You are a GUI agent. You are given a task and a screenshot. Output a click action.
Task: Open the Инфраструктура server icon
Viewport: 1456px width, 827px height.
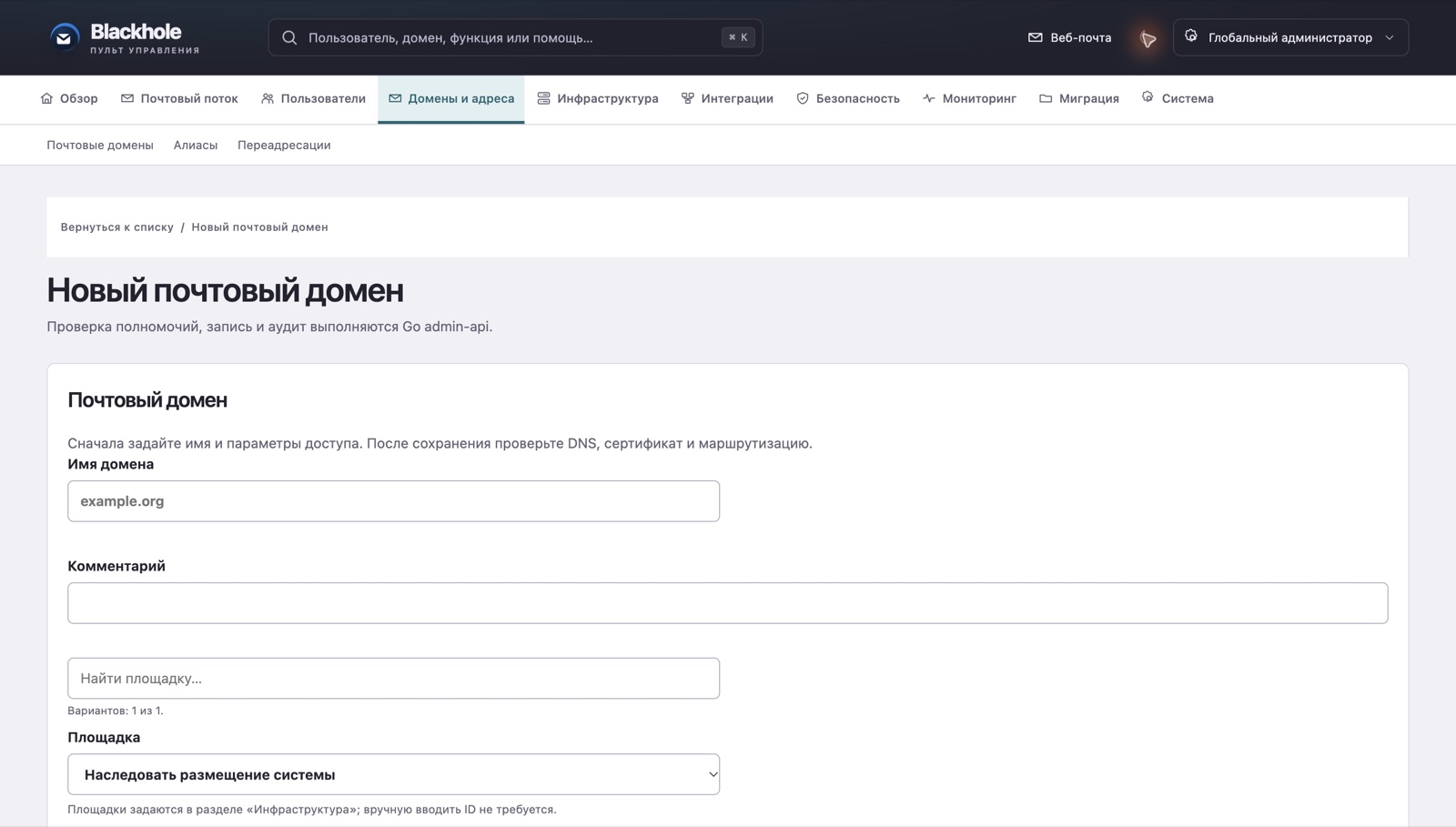(x=543, y=98)
